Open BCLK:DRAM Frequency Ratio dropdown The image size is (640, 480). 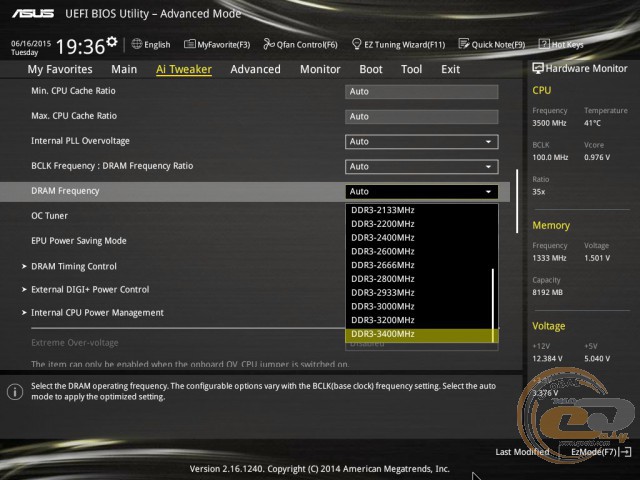pyautogui.click(x=422, y=167)
